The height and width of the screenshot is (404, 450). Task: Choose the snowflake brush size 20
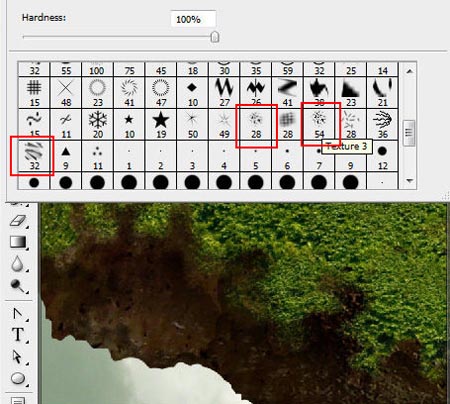pos(98,125)
